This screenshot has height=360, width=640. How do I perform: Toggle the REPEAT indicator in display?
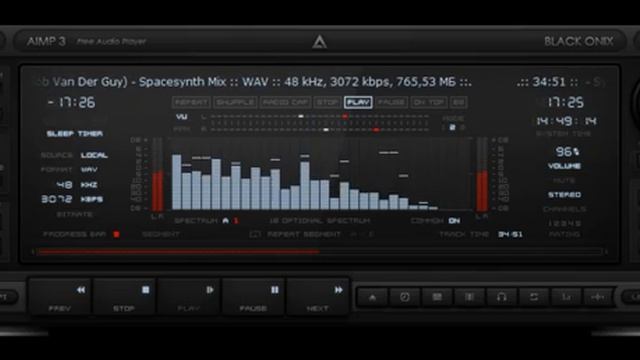pos(191,102)
